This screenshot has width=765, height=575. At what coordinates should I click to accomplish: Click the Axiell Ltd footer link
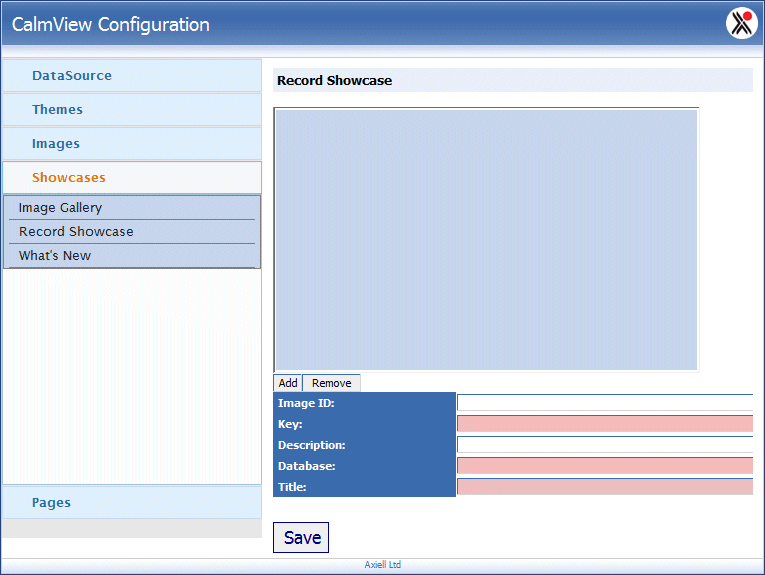tap(383, 565)
